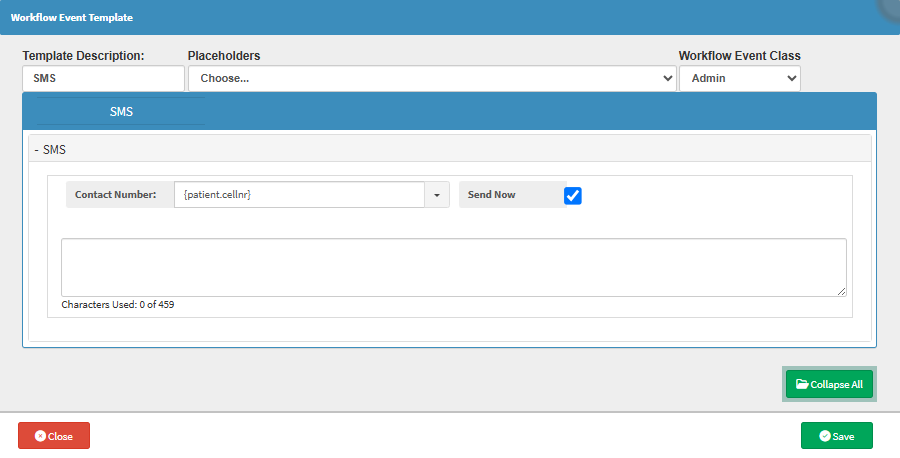The height and width of the screenshot is (458, 900).
Task: Click the Characters Used: 0 of 459 text
Action: point(118,305)
